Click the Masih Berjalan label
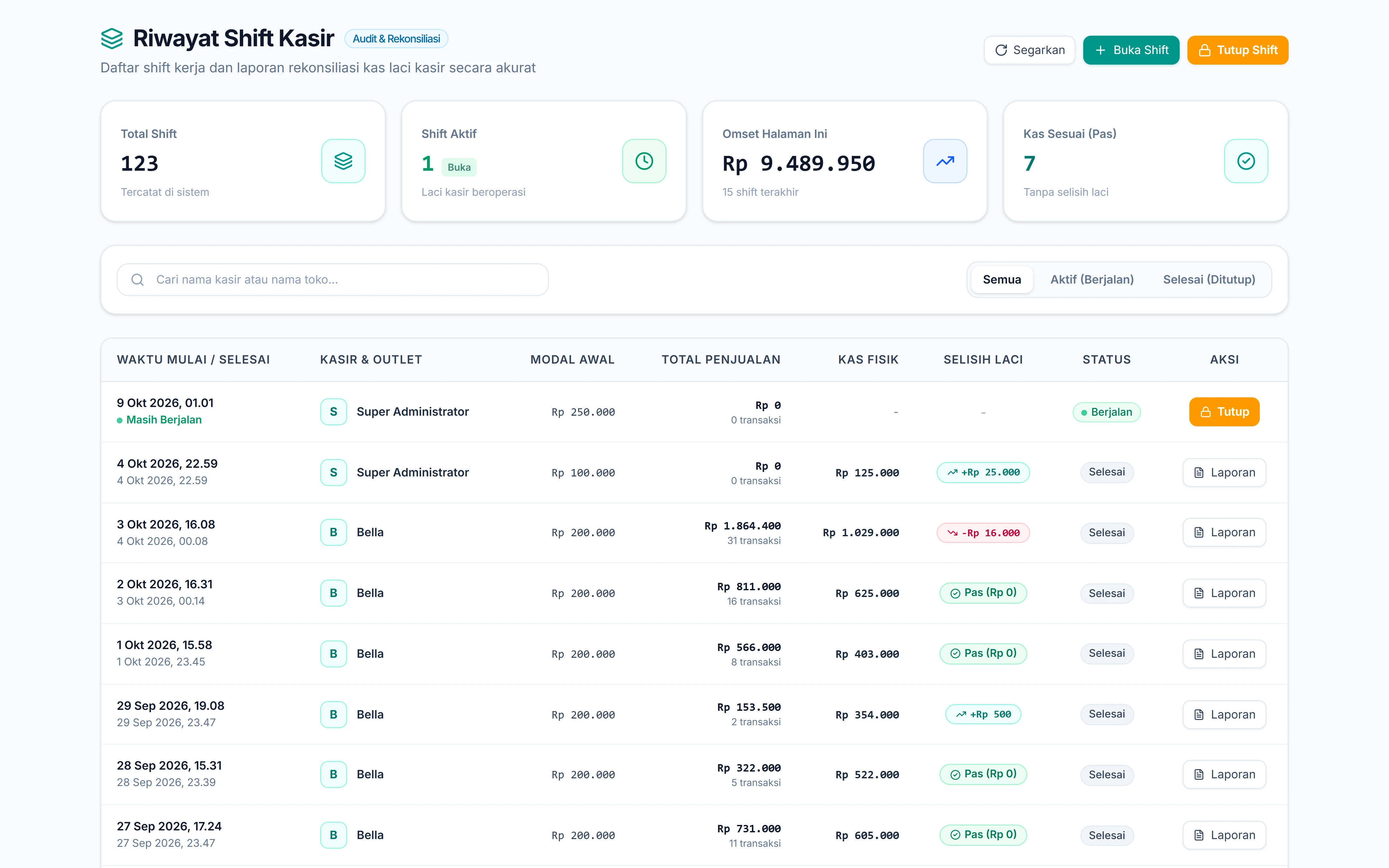Image resolution: width=1389 pixels, height=868 pixels. (164, 420)
